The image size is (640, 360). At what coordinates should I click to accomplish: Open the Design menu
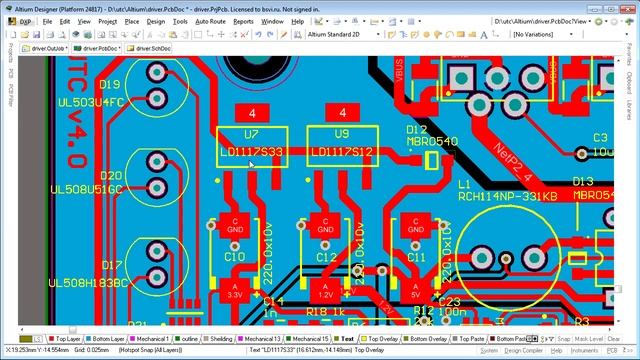[x=156, y=22]
